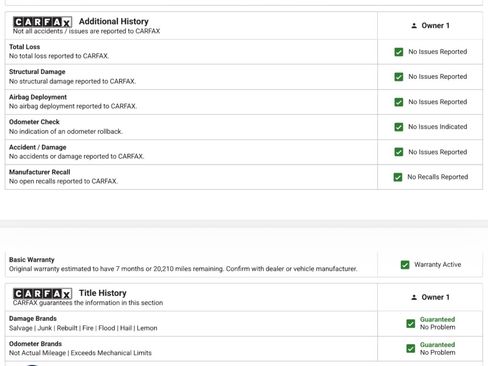Click the original warranty estimate description
Image resolution: width=488 pixels, height=366 pixels.
(x=183, y=269)
